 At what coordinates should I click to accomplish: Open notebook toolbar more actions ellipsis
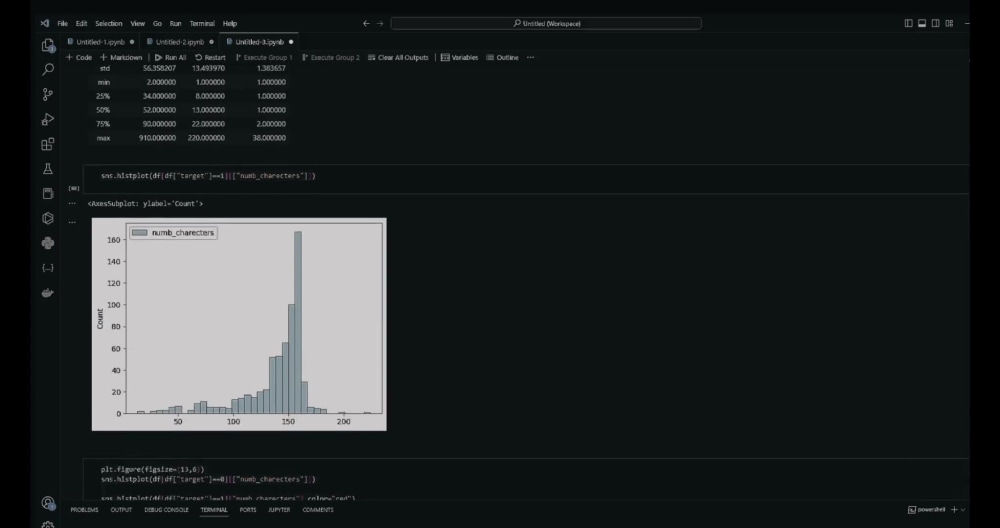pyautogui.click(x=530, y=57)
